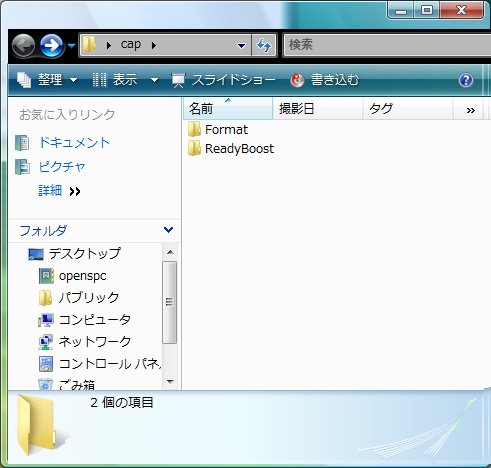Open the 整理 organize dropdown menu
Screen dimensions: 491x468
(47, 80)
